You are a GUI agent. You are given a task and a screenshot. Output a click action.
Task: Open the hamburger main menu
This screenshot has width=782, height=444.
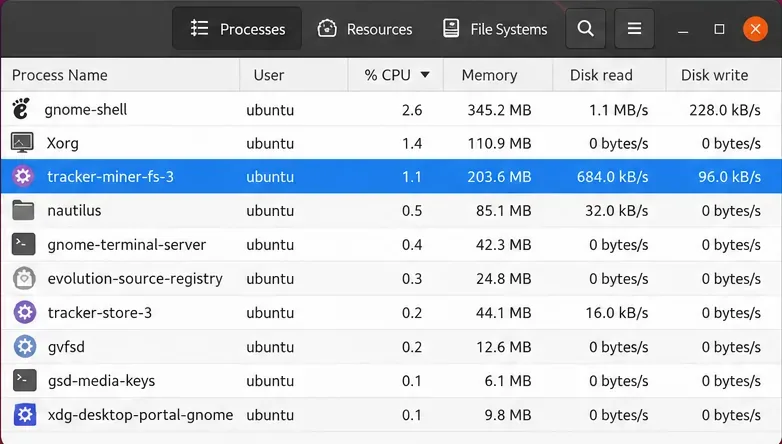point(634,29)
